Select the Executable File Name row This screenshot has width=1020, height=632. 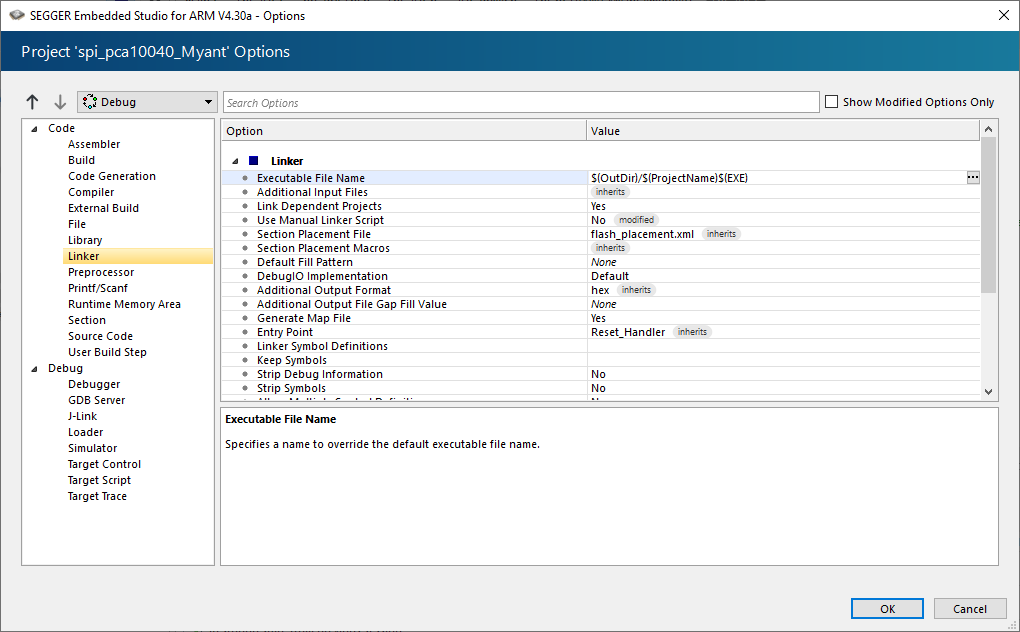click(600, 178)
